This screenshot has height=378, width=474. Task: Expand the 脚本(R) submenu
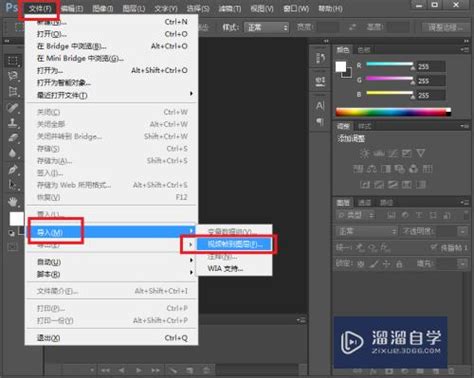tap(111, 274)
